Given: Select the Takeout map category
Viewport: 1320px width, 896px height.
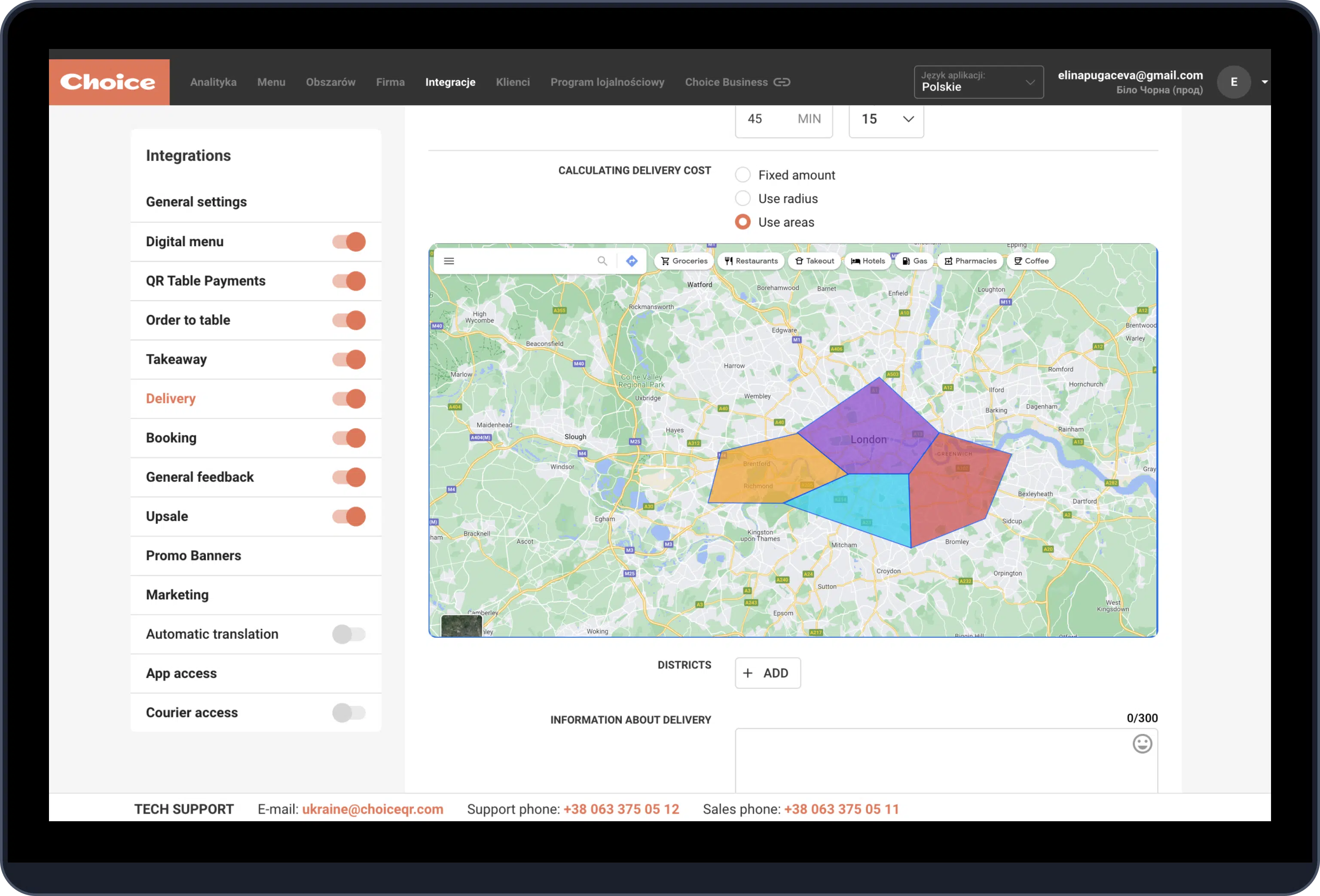Looking at the screenshot, I should click(814, 261).
